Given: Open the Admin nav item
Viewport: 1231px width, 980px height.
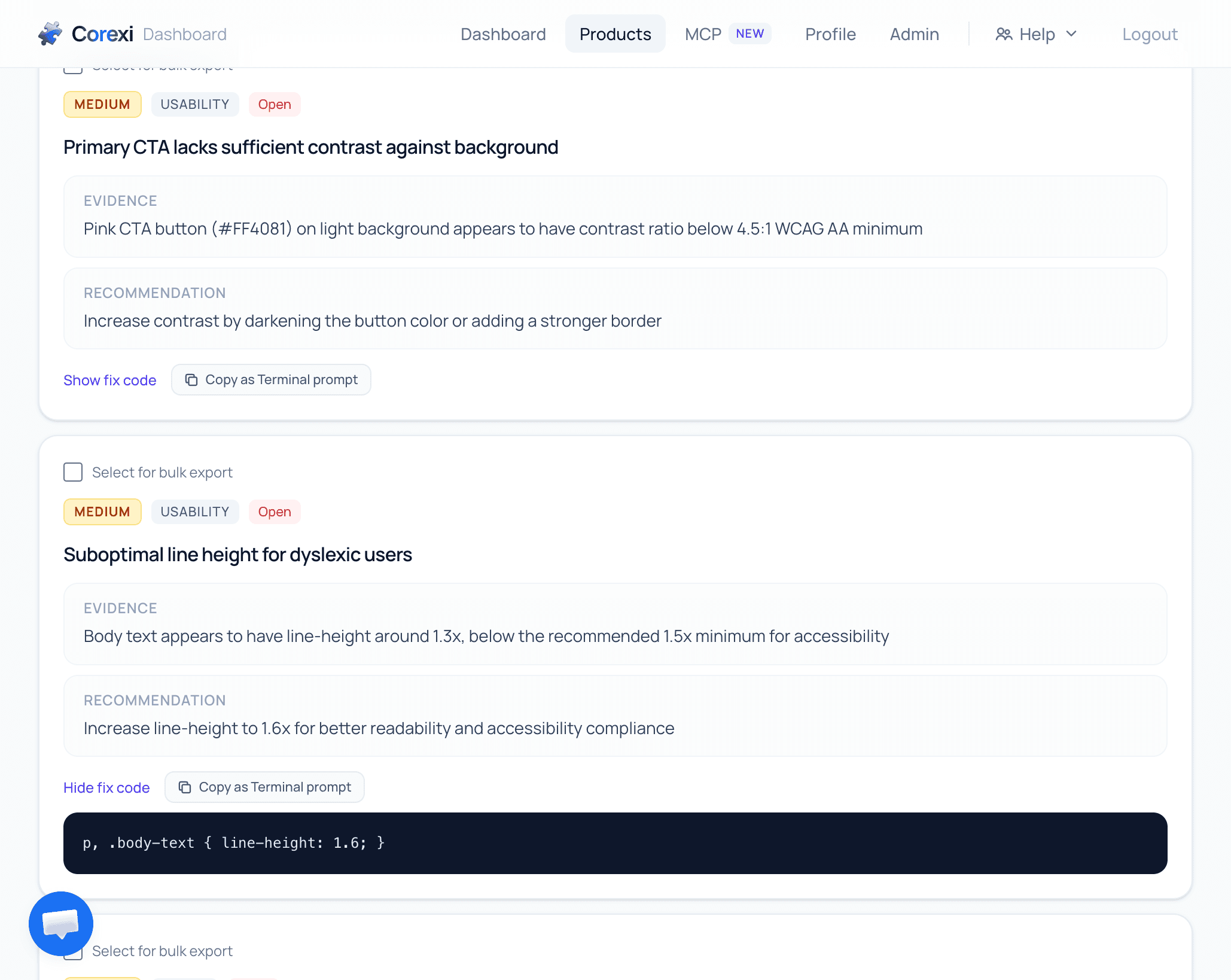Looking at the screenshot, I should (x=914, y=34).
